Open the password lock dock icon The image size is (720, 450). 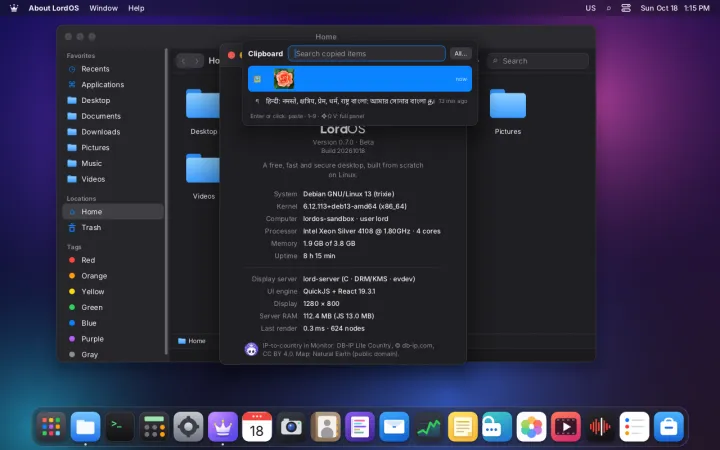(x=497, y=427)
